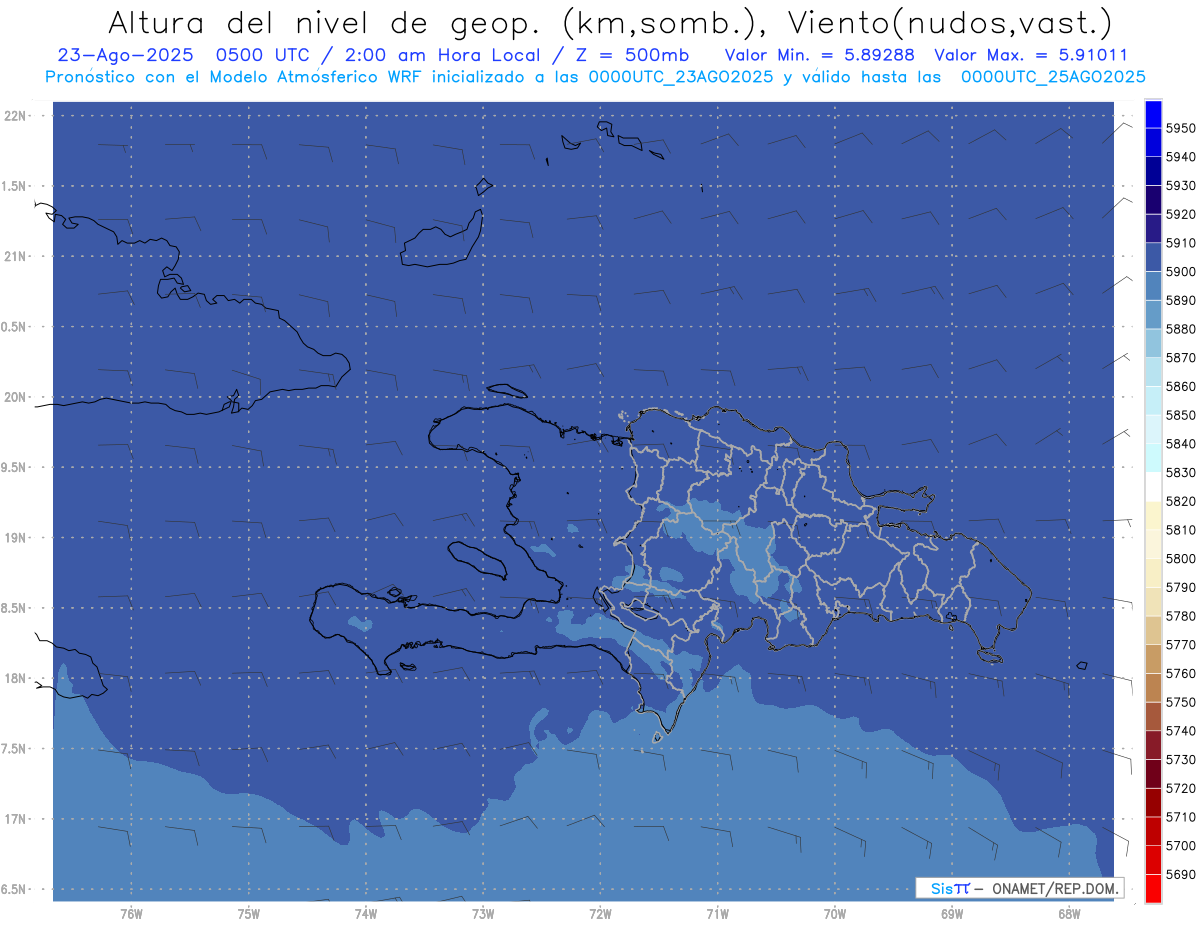Click the "19N" latitude label
The image size is (1200, 927).
[x=17, y=537]
